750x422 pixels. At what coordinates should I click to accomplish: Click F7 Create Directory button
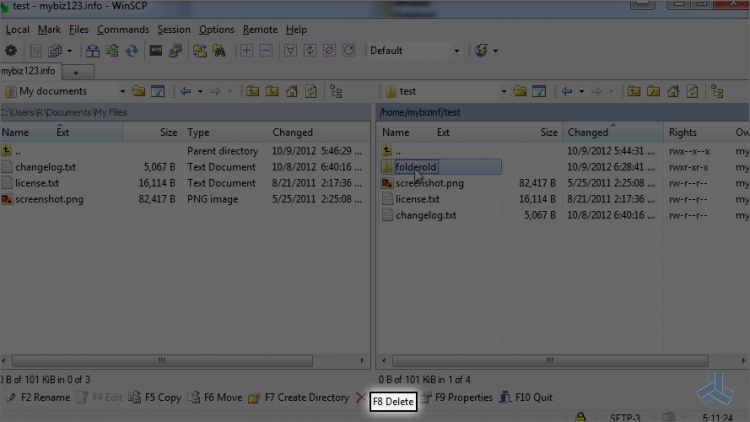[299, 398]
